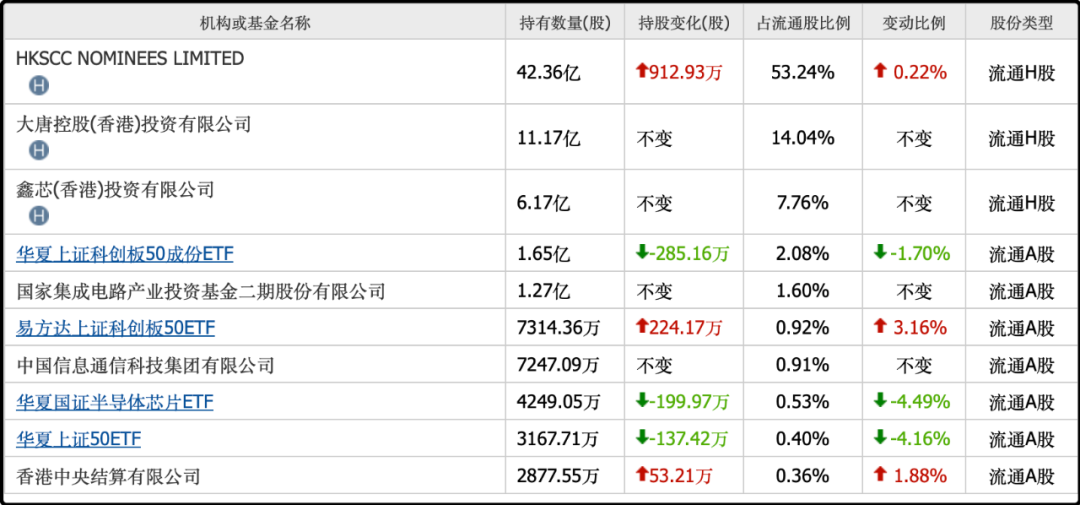Click the H badge under HKSCC NOMINEES LIMITED

click(39, 85)
